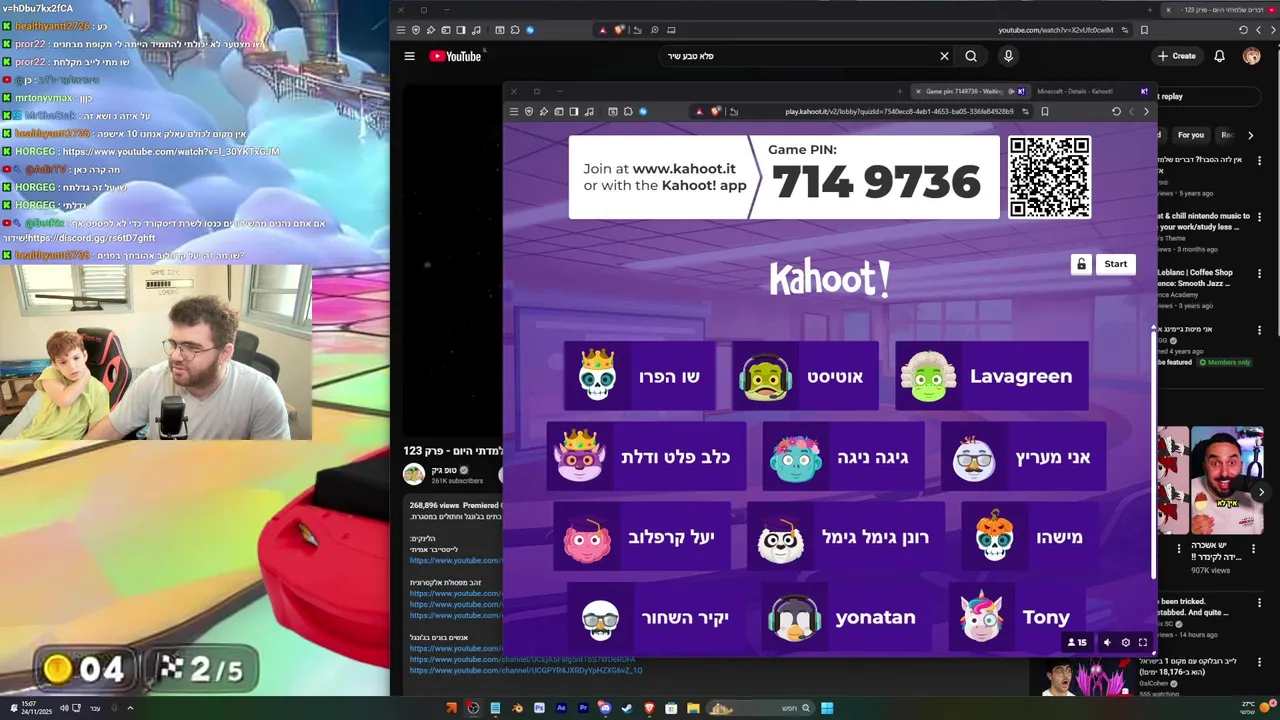Select player יעל קרפלוב with the pink avatar

[641, 537]
